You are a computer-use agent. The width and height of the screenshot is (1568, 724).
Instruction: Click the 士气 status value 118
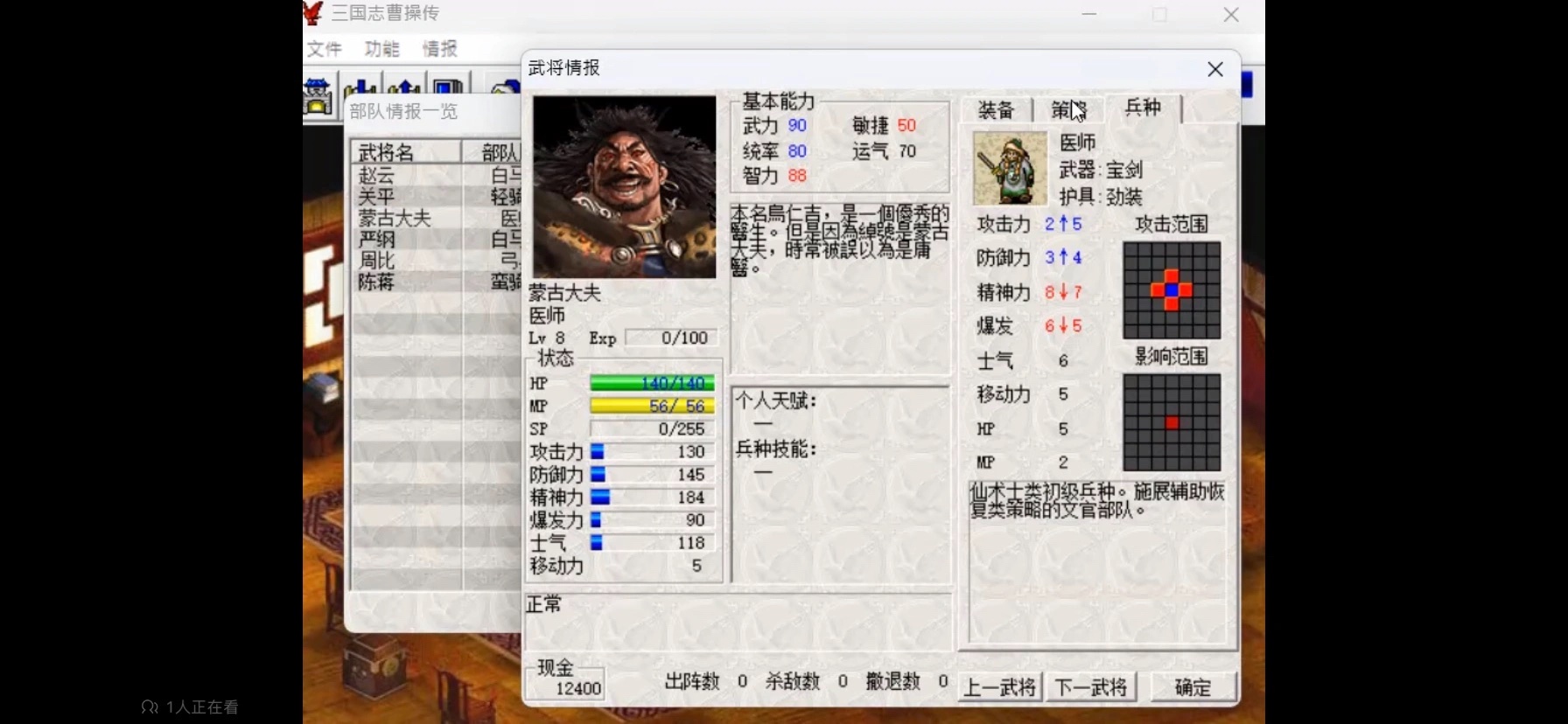[690, 542]
